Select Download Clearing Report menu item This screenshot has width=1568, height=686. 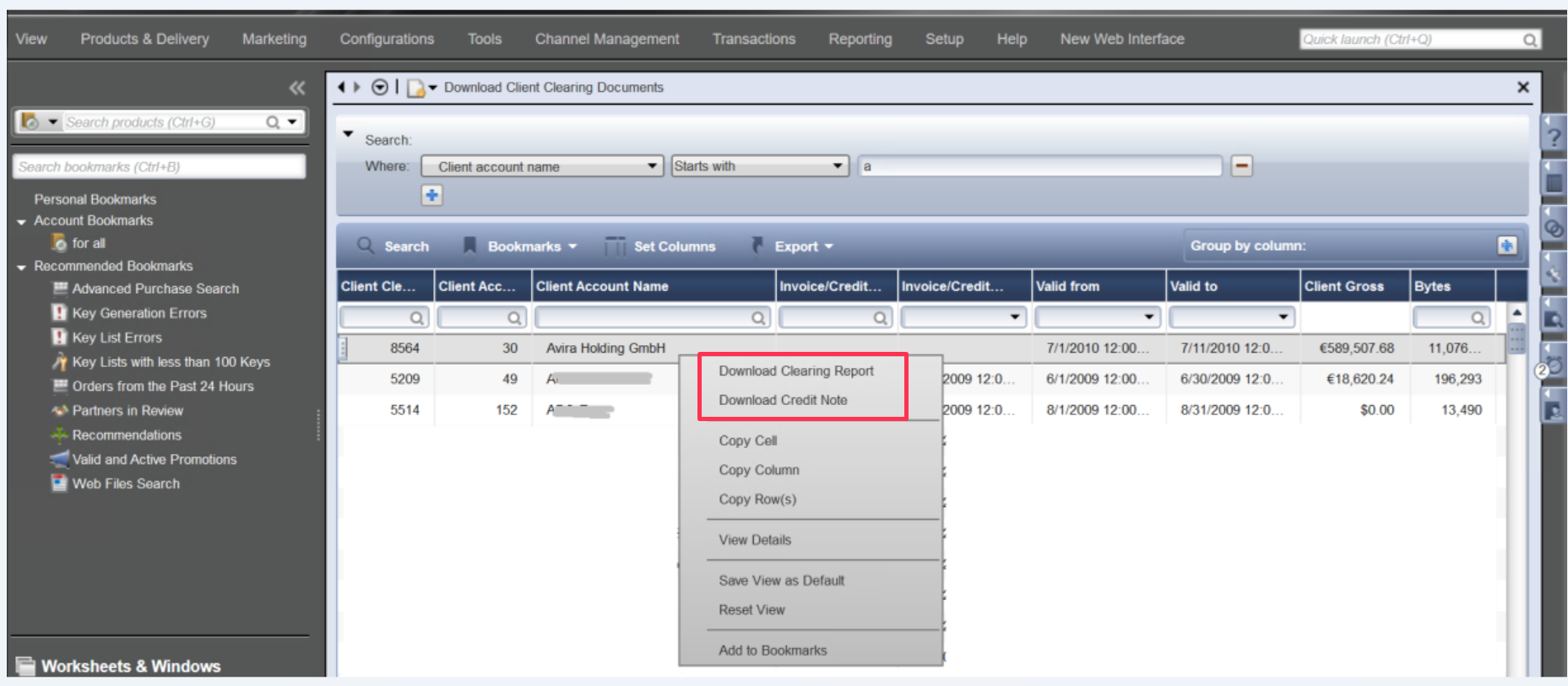pos(795,371)
